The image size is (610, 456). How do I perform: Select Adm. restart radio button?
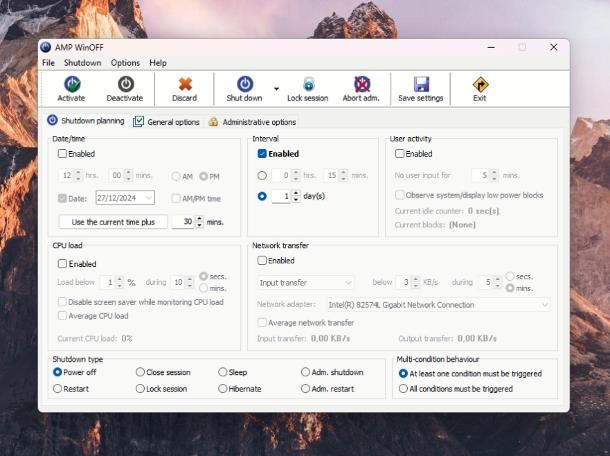click(x=305, y=389)
